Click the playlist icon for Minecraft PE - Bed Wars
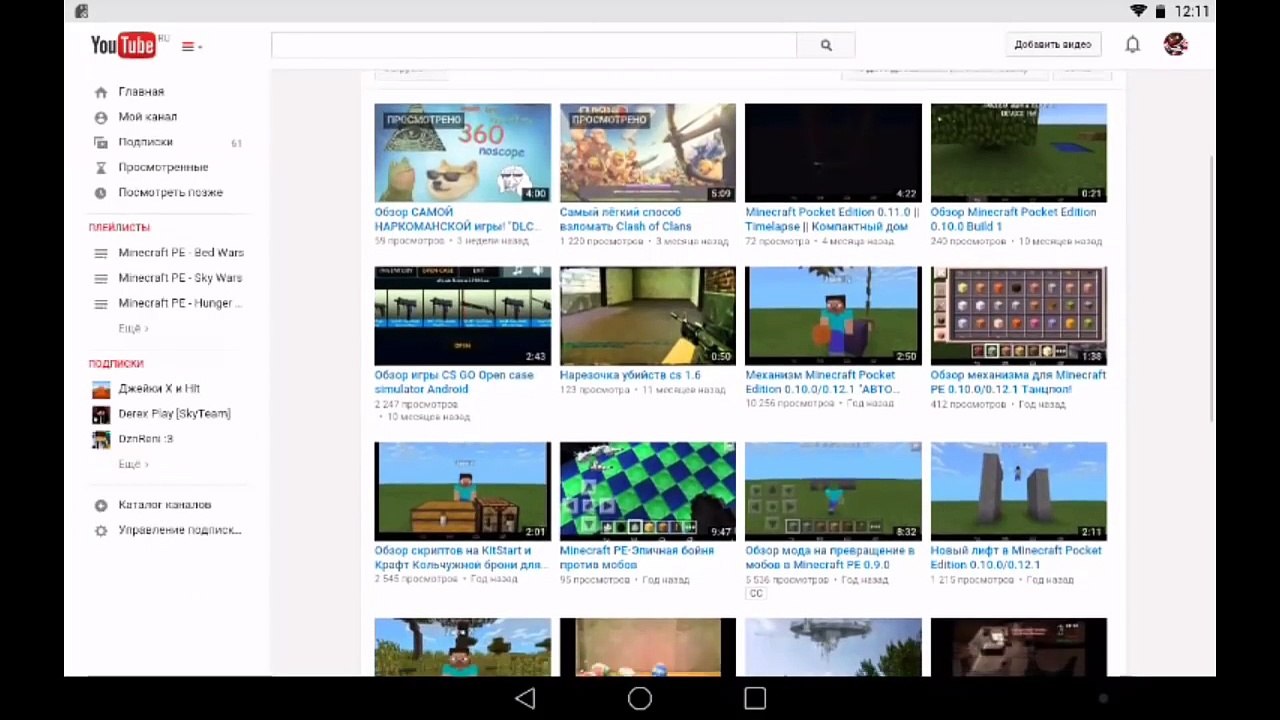This screenshot has height=720, width=1280. (x=101, y=253)
